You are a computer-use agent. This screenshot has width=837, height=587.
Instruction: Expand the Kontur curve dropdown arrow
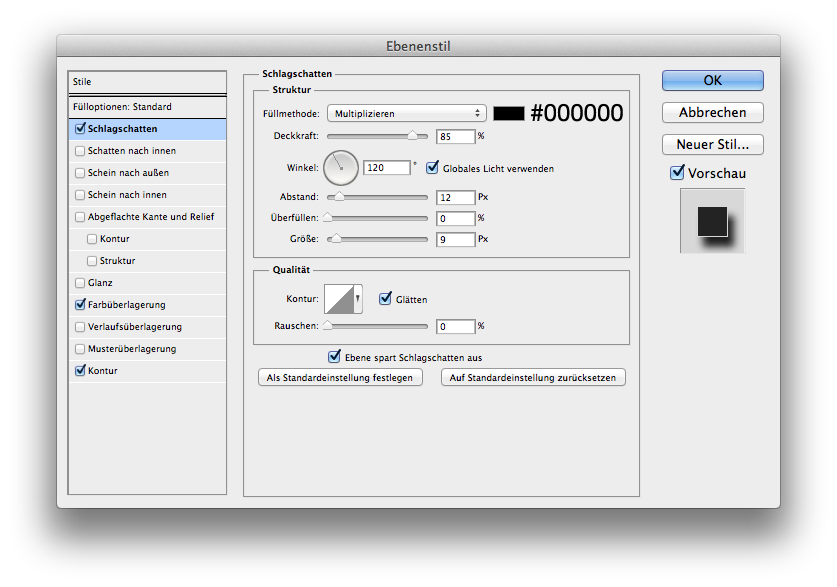tap(358, 298)
